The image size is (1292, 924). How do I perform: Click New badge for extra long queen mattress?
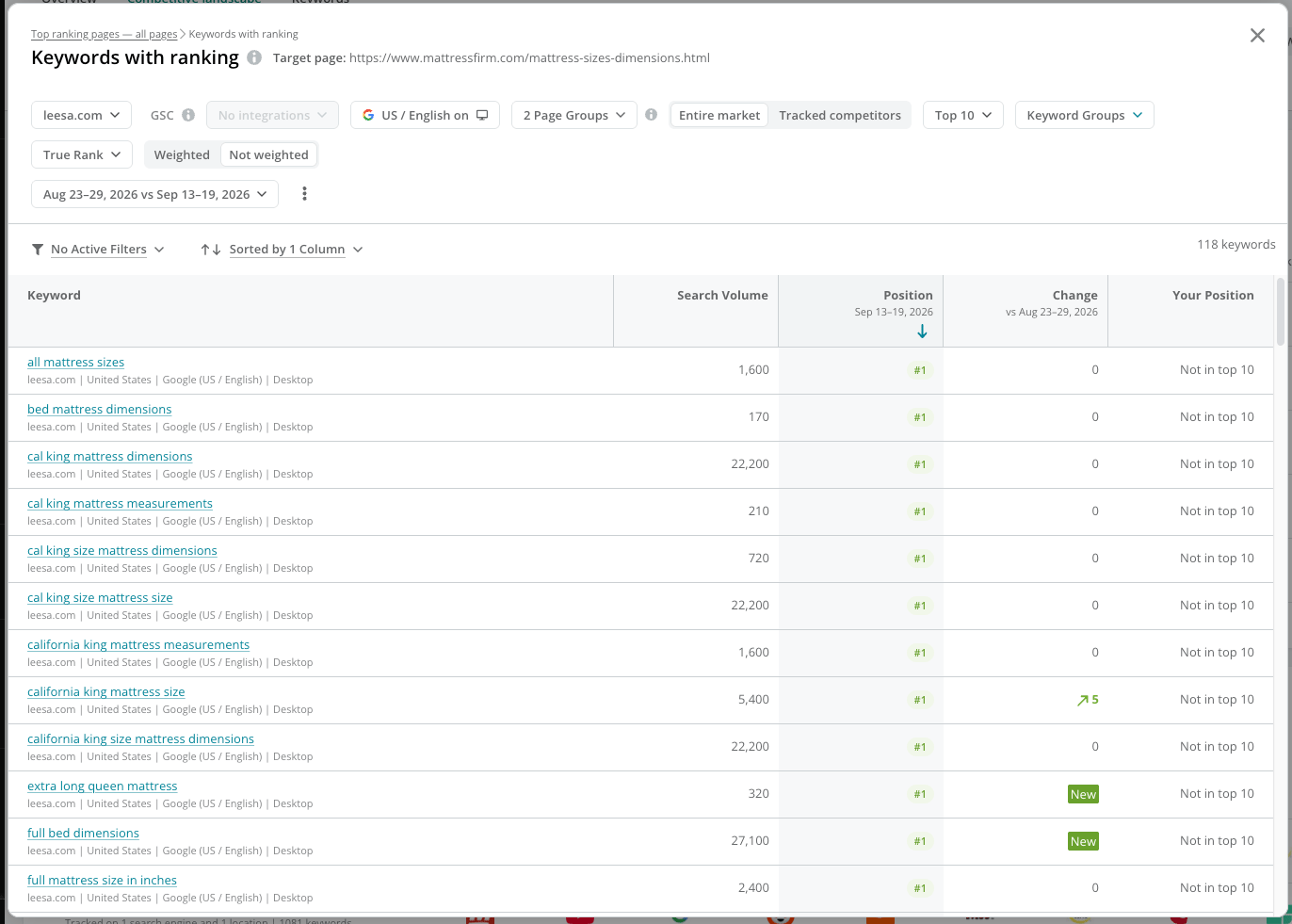(1083, 794)
